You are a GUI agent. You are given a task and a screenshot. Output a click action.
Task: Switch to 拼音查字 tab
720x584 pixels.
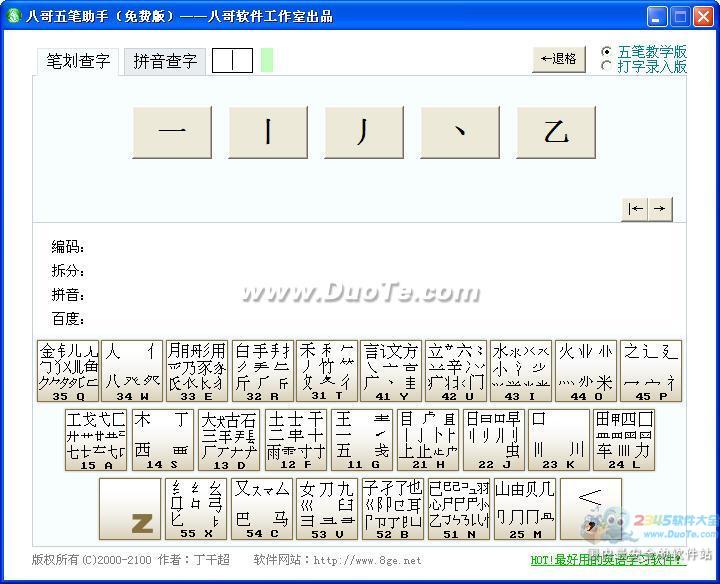click(x=165, y=62)
